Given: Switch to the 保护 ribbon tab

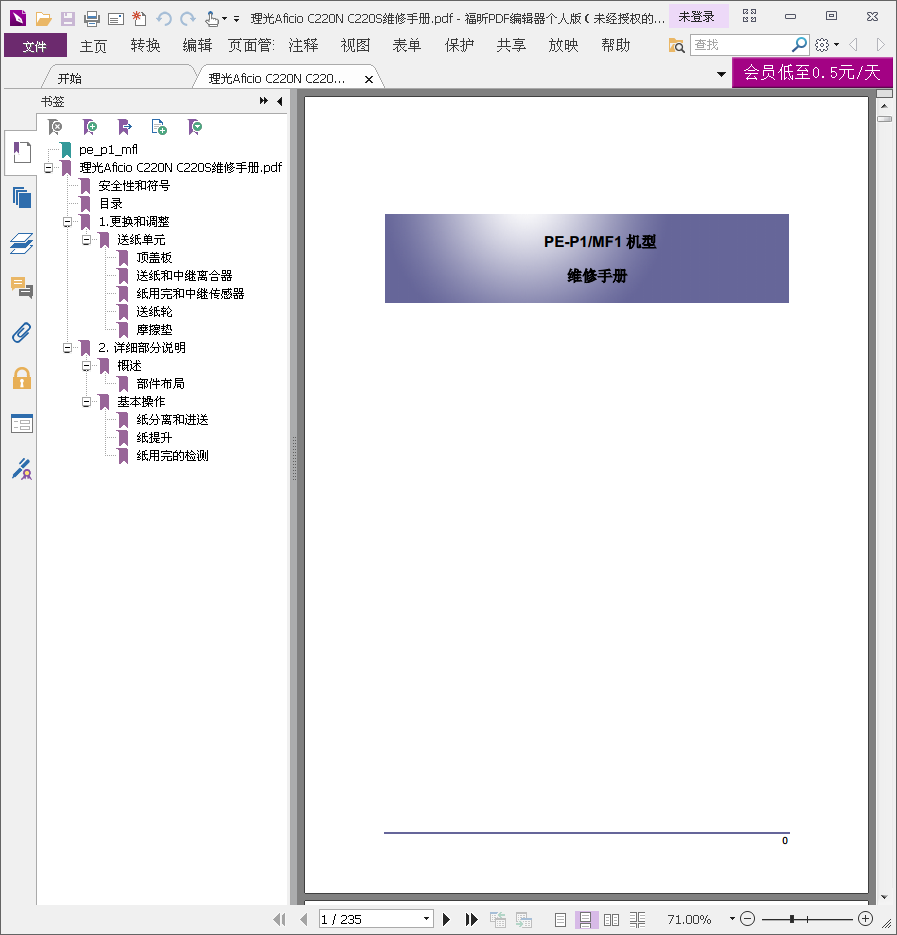Looking at the screenshot, I should 459,46.
